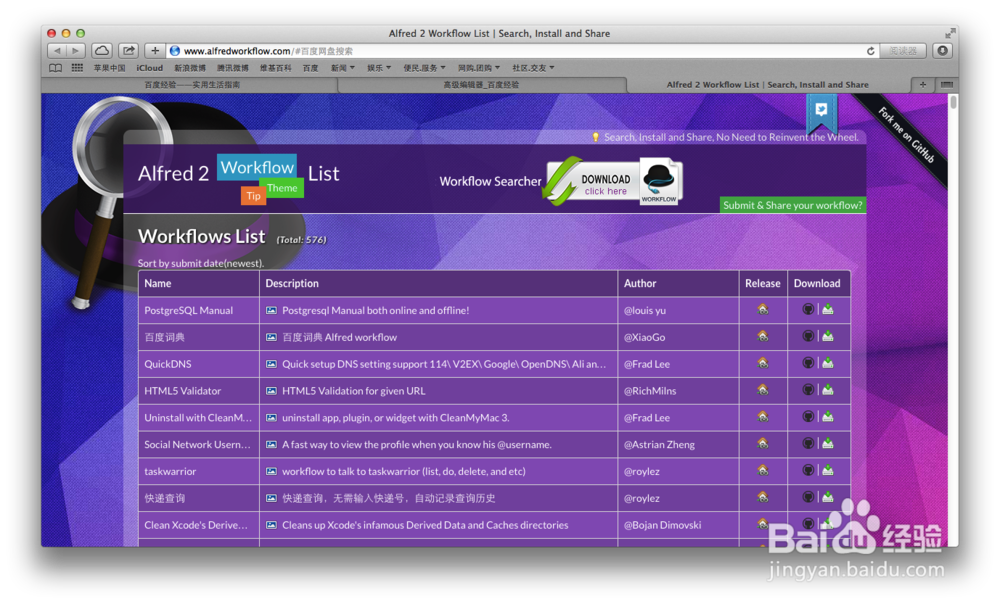Click Download Workflow Searcher button
The height and width of the screenshot is (604, 1000).
(x=613, y=182)
